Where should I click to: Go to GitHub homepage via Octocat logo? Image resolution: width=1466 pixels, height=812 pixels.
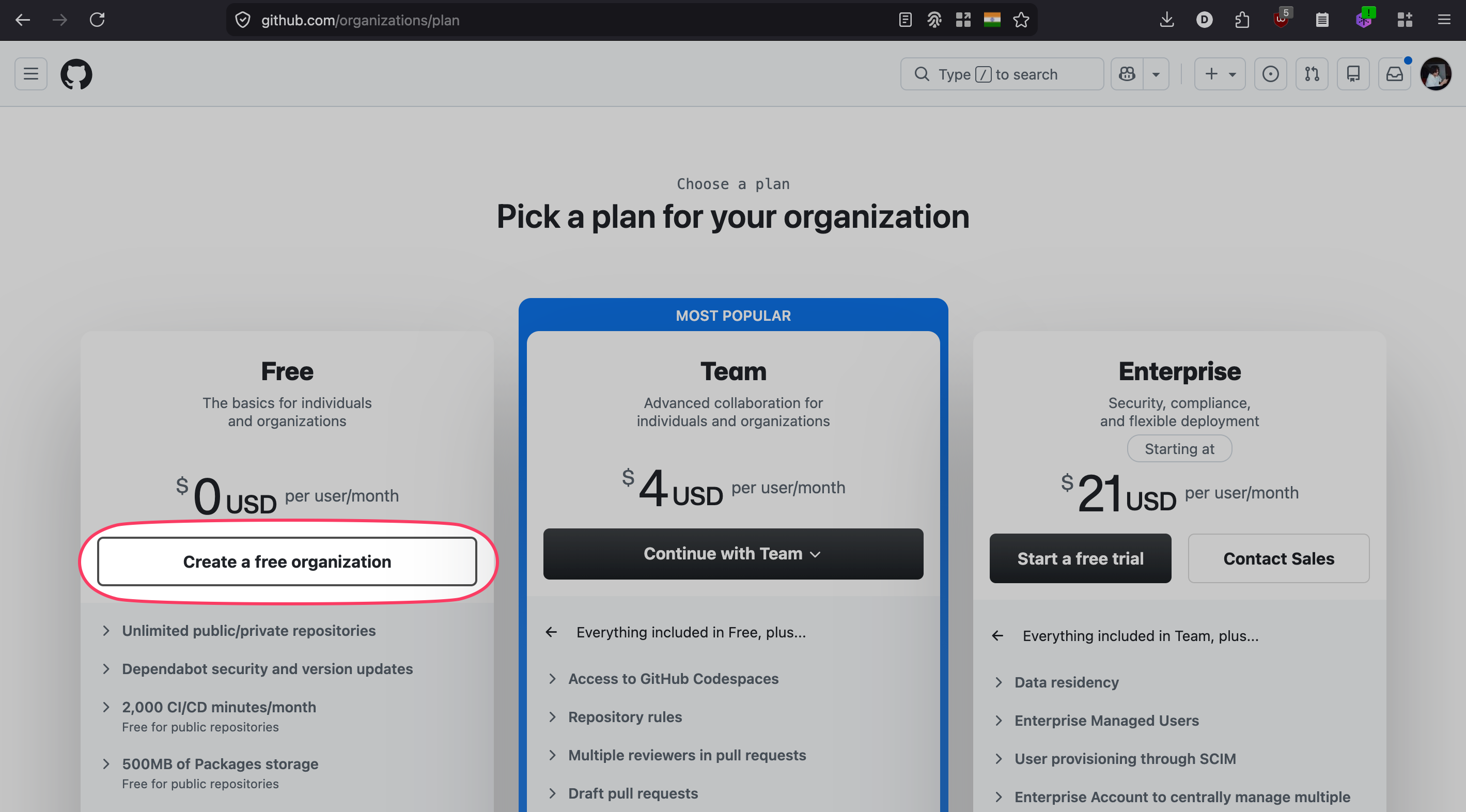pyautogui.click(x=76, y=74)
